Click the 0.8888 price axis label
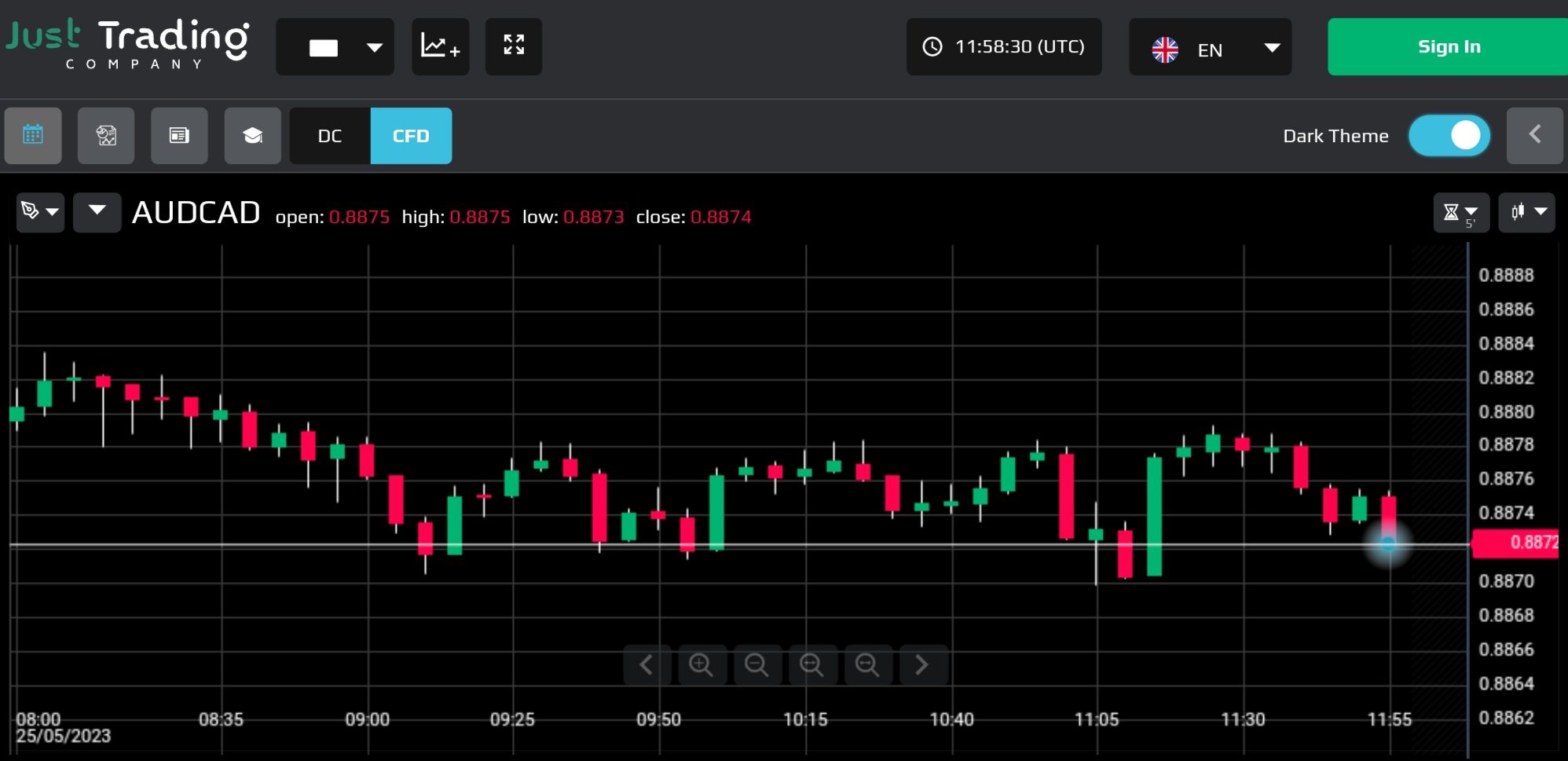Screen dimensions: 1568x761 1506,275
